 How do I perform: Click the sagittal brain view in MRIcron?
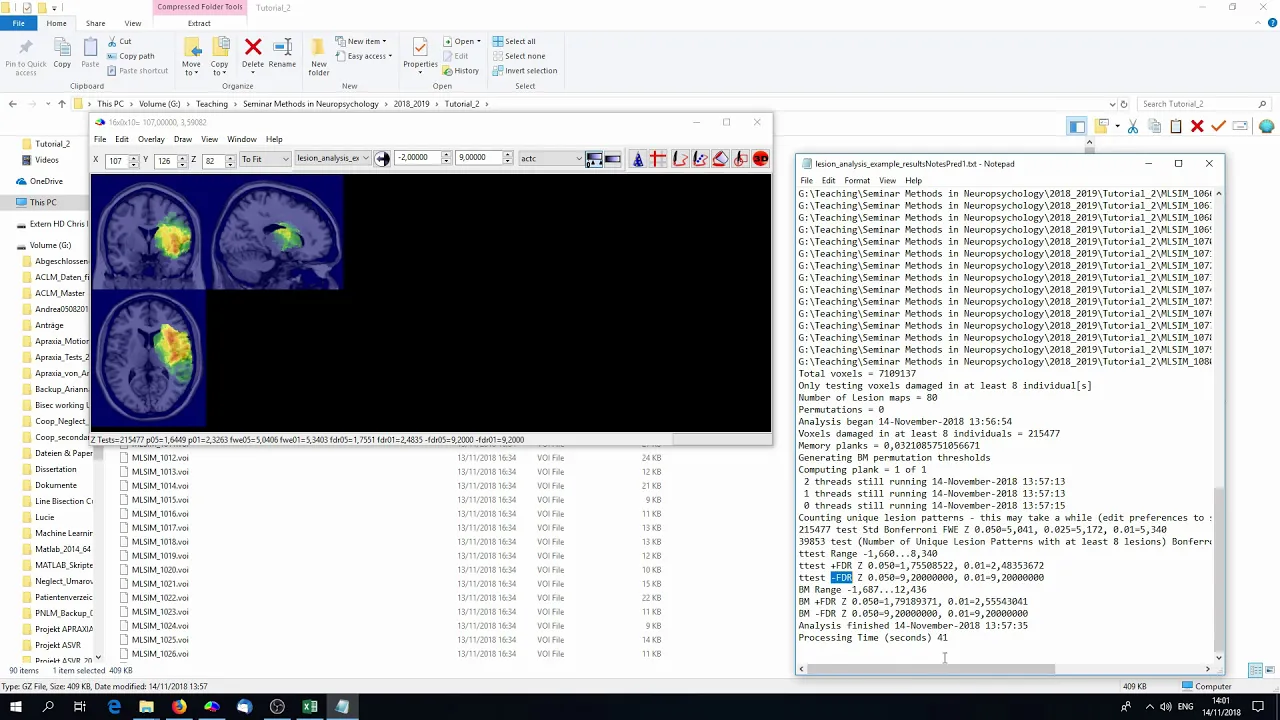[x=274, y=232]
